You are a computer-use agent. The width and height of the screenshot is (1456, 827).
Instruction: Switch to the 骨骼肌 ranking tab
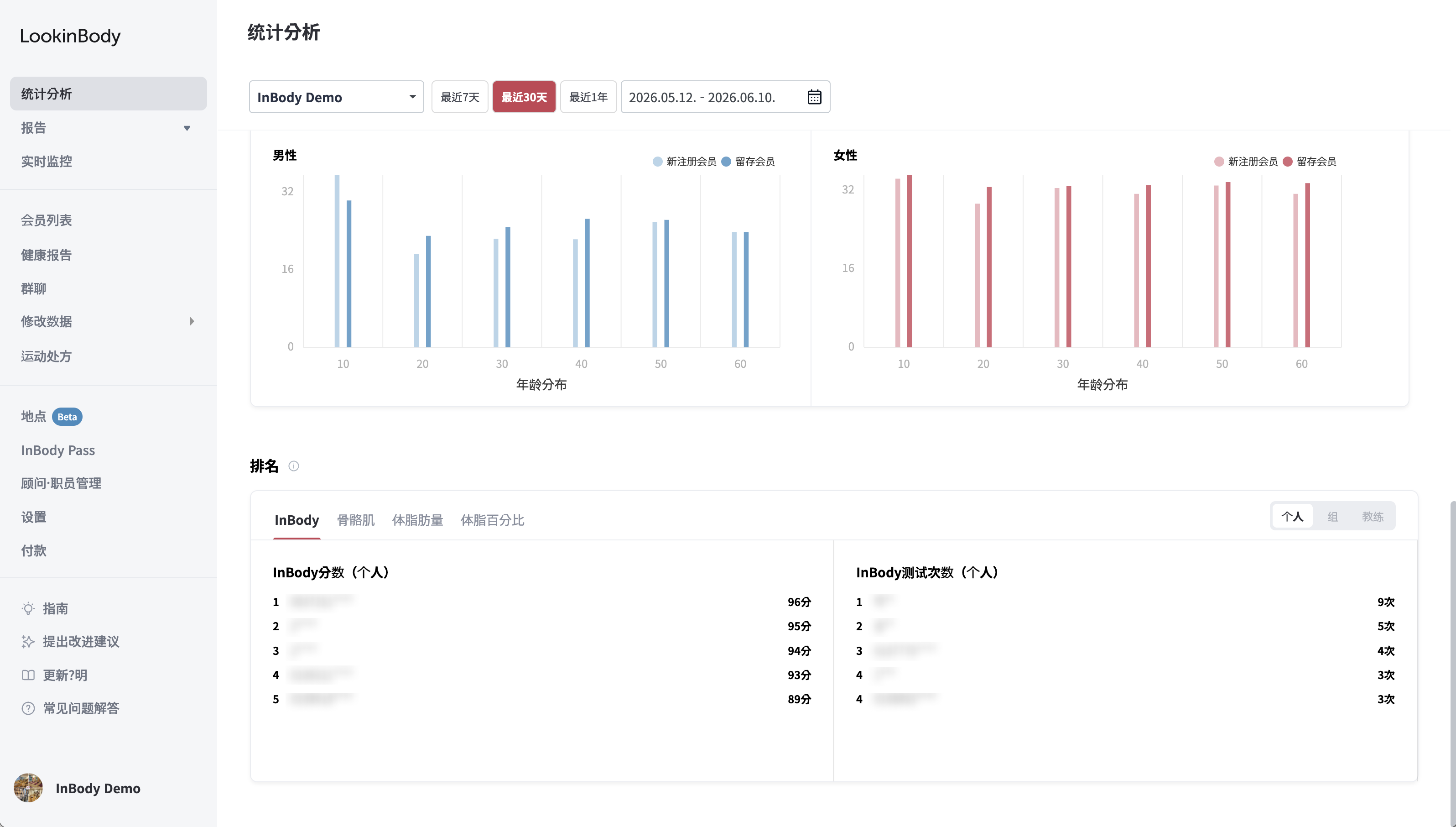click(x=355, y=520)
